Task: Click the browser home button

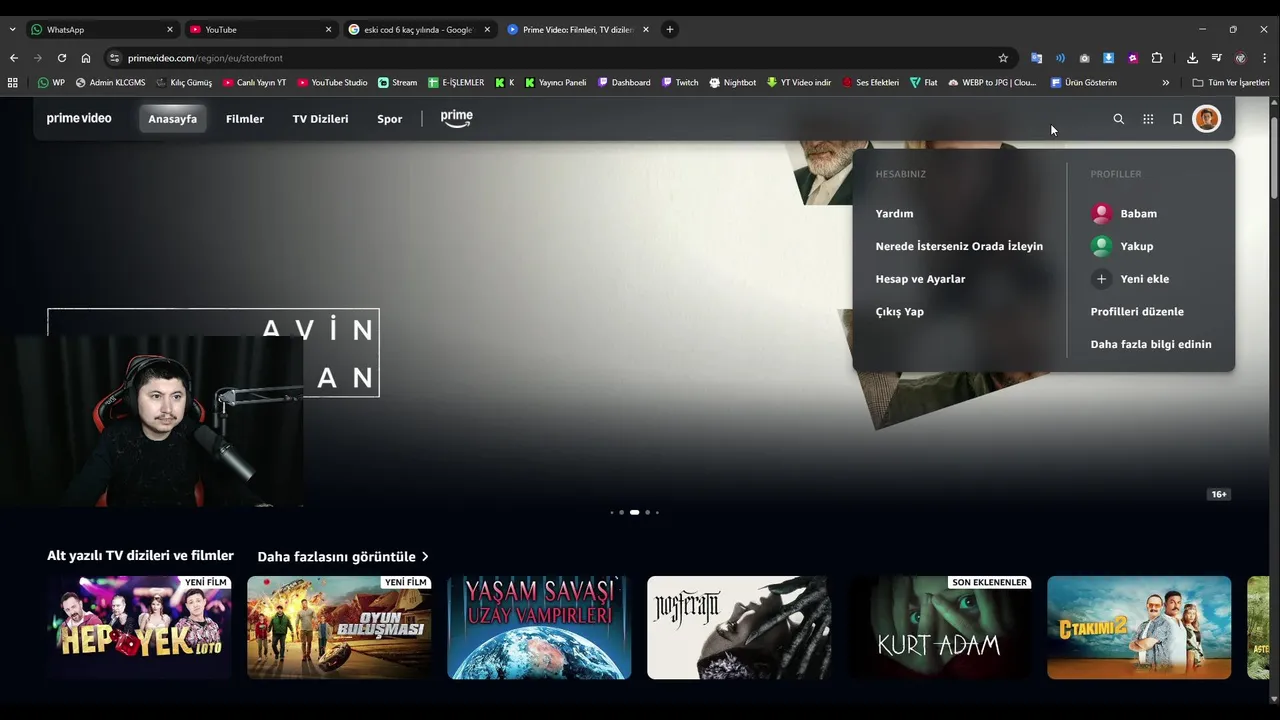Action: (86, 58)
